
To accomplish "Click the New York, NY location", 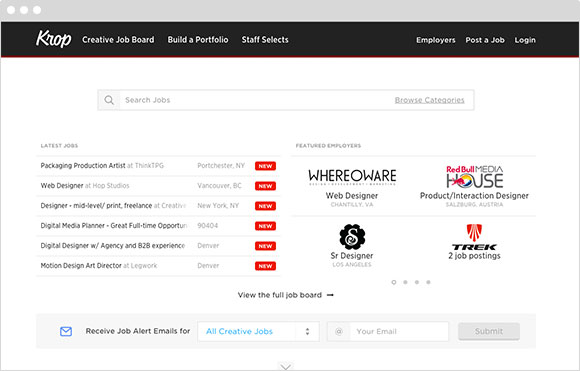I will 218,205.
